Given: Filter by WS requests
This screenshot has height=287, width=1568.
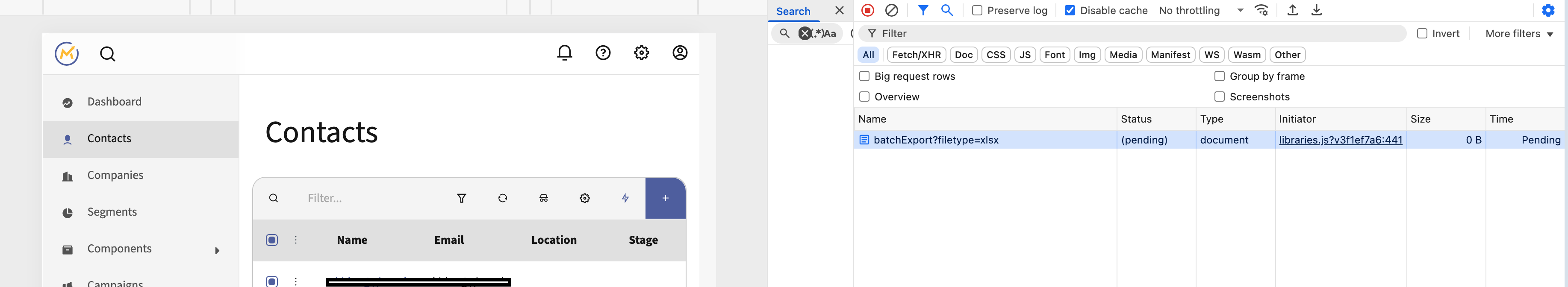Looking at the screenshot, I should pyautogui.click(x=1212, y=55).
